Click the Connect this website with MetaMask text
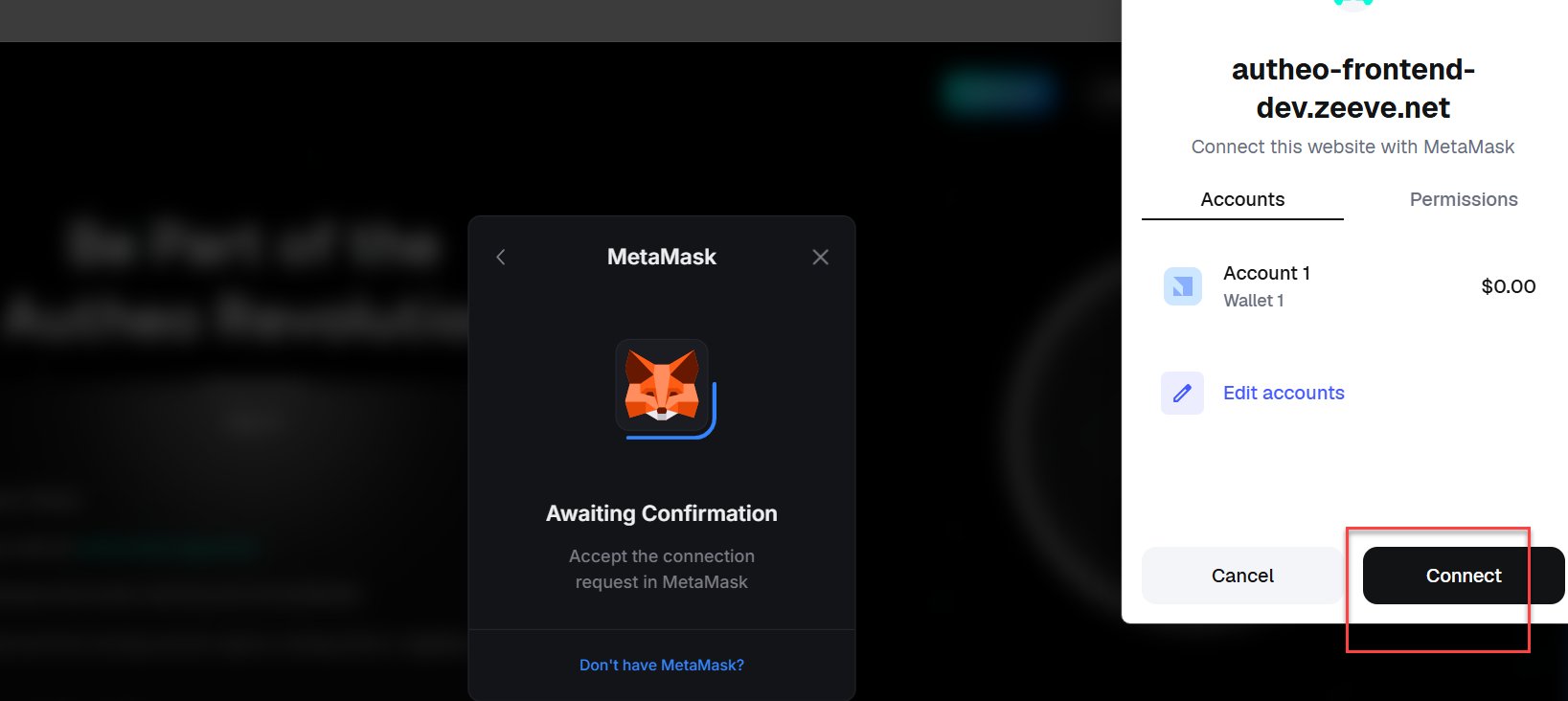 [x=1352, y=147]
